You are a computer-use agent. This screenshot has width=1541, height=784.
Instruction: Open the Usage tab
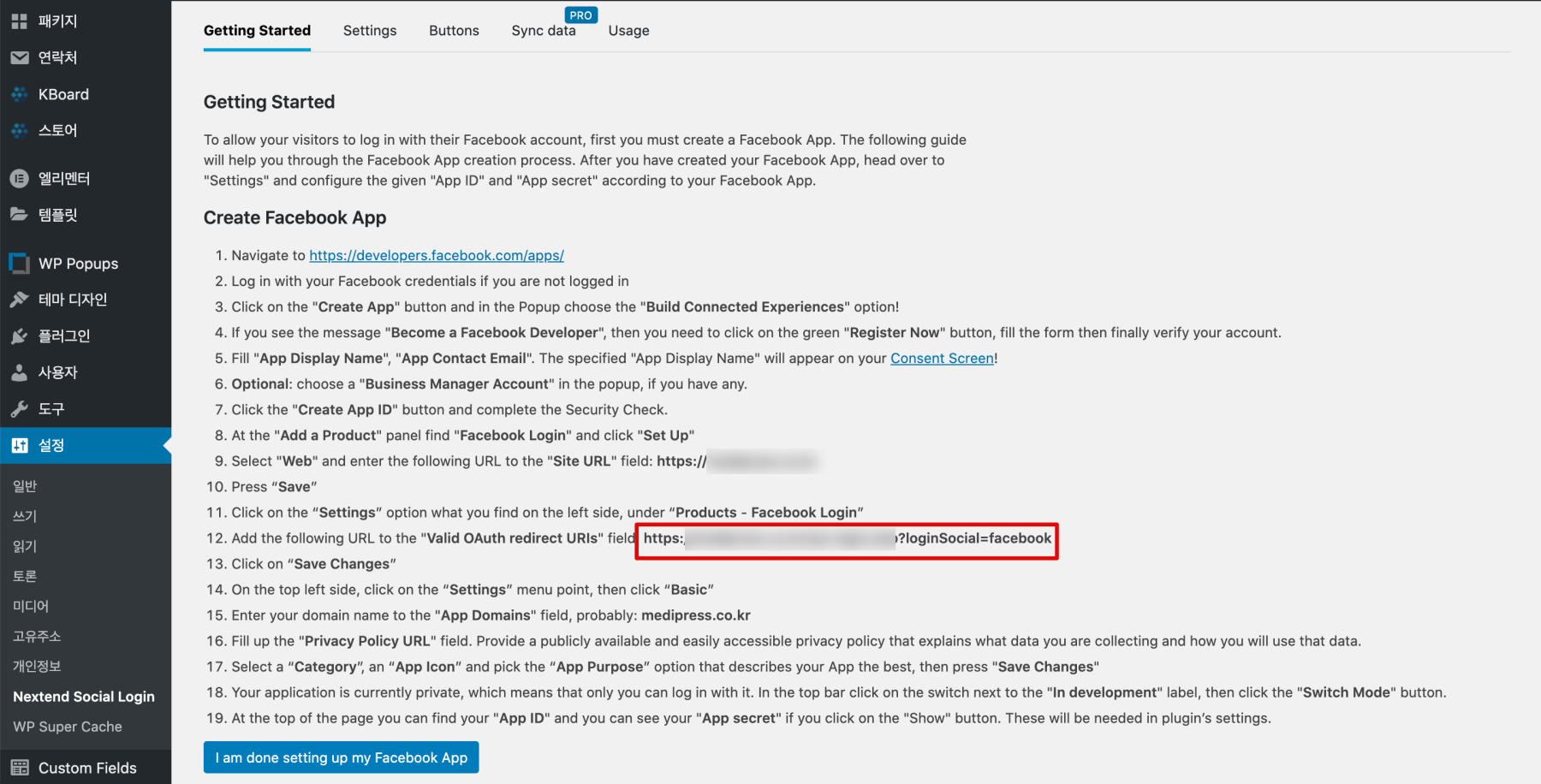pyautogui.click(x=628, y=31)
